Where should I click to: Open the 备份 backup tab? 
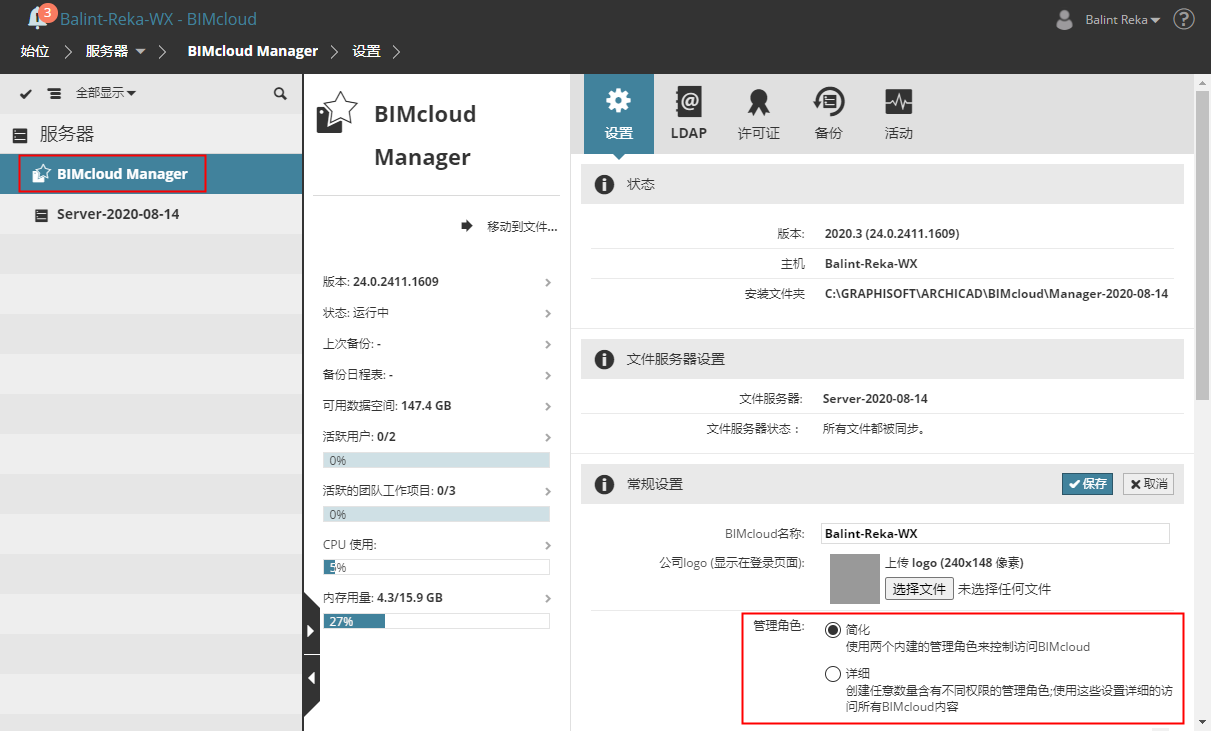click(x=828, y=113)
